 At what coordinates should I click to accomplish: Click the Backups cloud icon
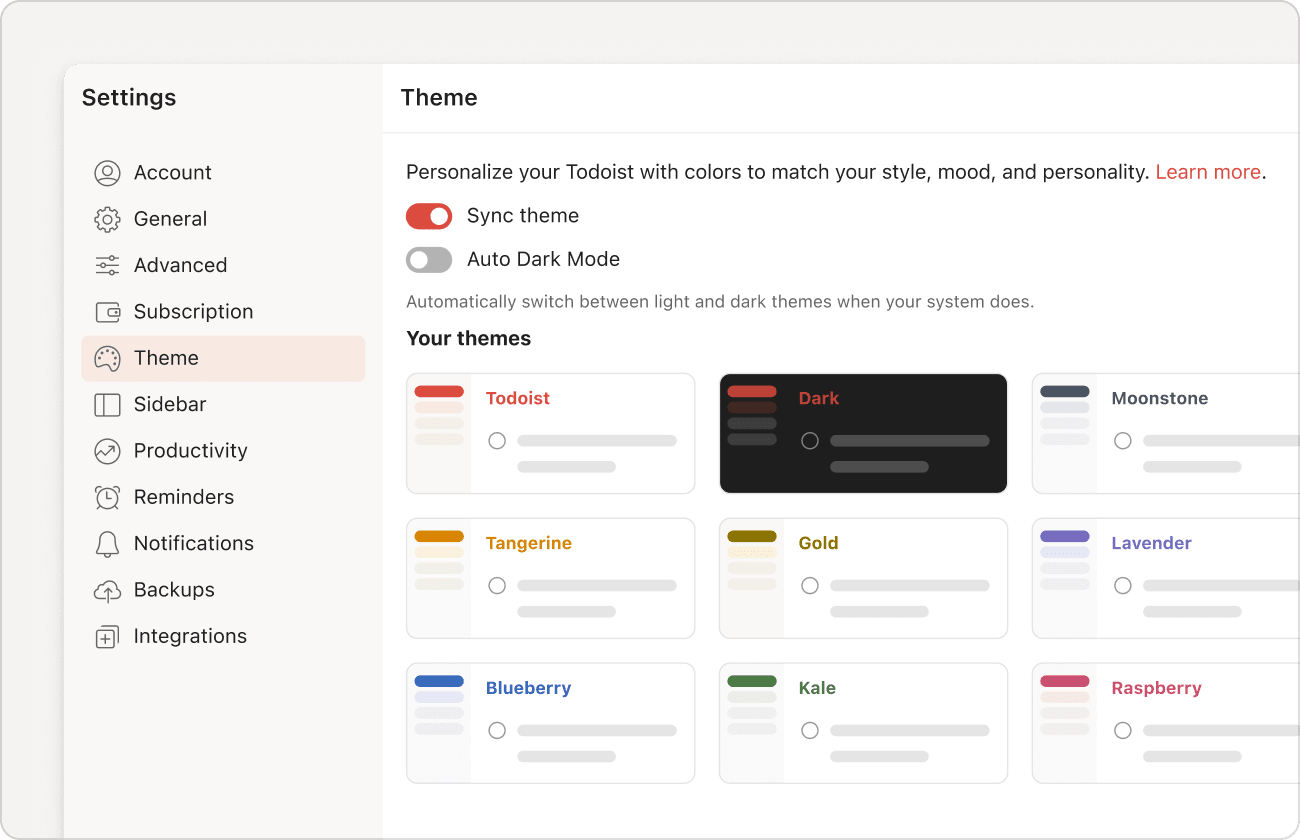(x=108, y=589)
